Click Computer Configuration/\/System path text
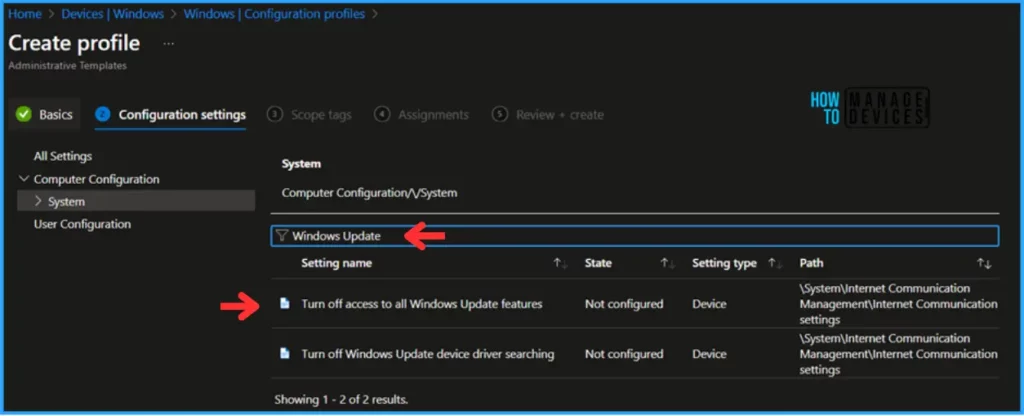Image resolution: width=1024 pixels, height=416 pixels. point(369,193)
